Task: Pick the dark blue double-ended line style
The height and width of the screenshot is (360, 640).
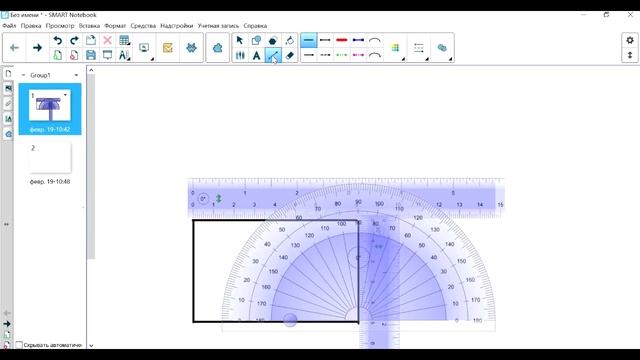Action: pyautogui.click(x=358, y=40)
